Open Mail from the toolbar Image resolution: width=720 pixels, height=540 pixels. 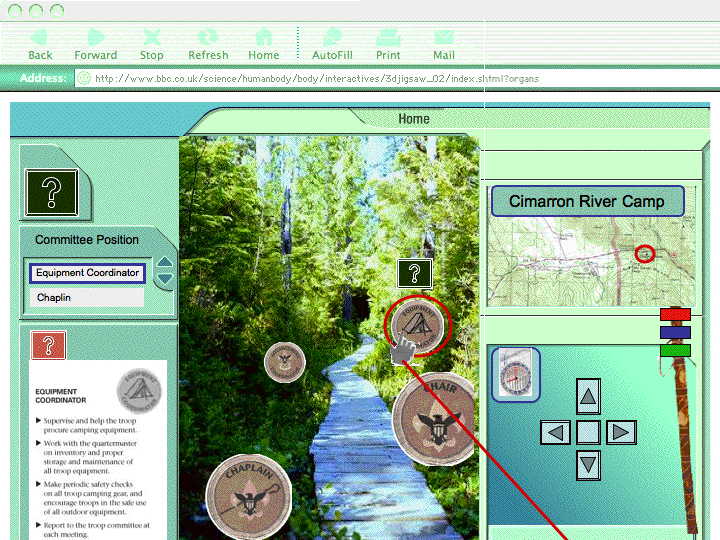click(444, 44)
